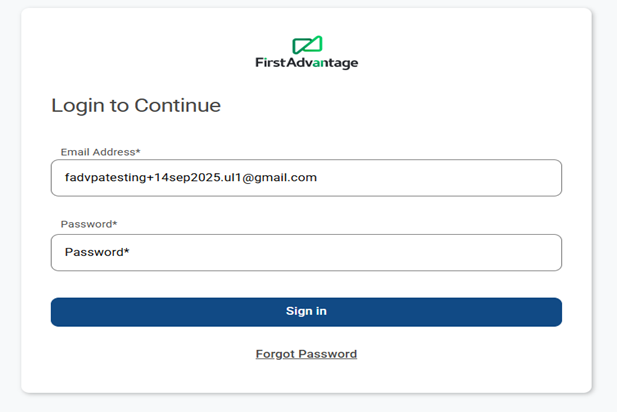Click the Login to Continue heading
The width and height of the screenshot is (617, 412).
point(136,105)
